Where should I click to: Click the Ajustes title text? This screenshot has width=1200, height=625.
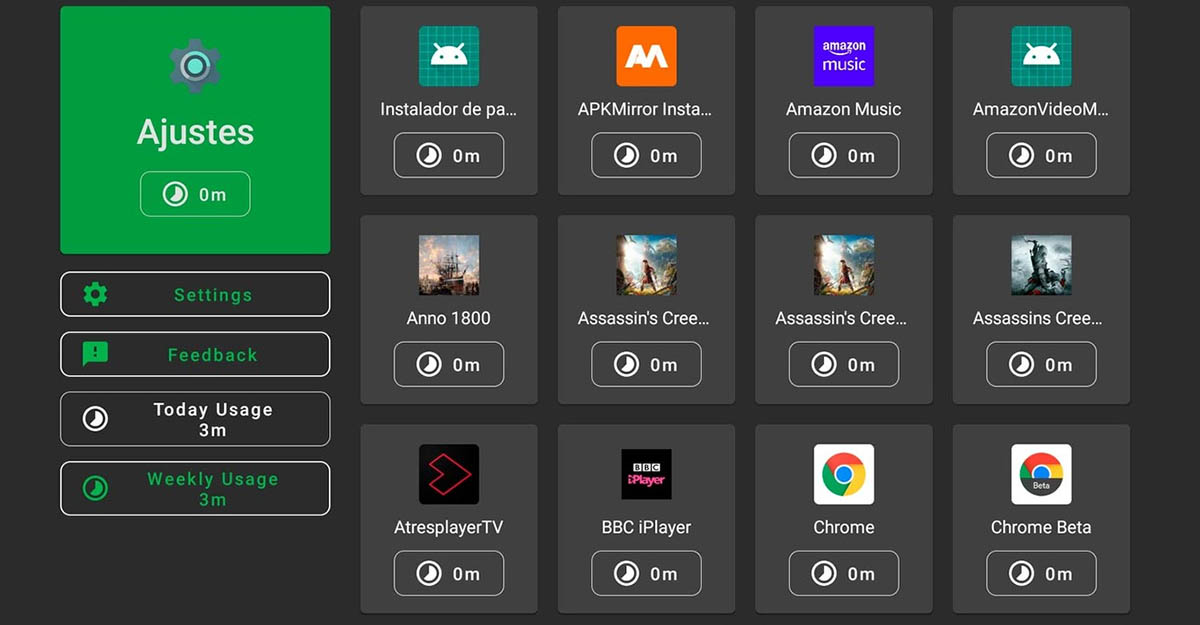coord(195,132)
